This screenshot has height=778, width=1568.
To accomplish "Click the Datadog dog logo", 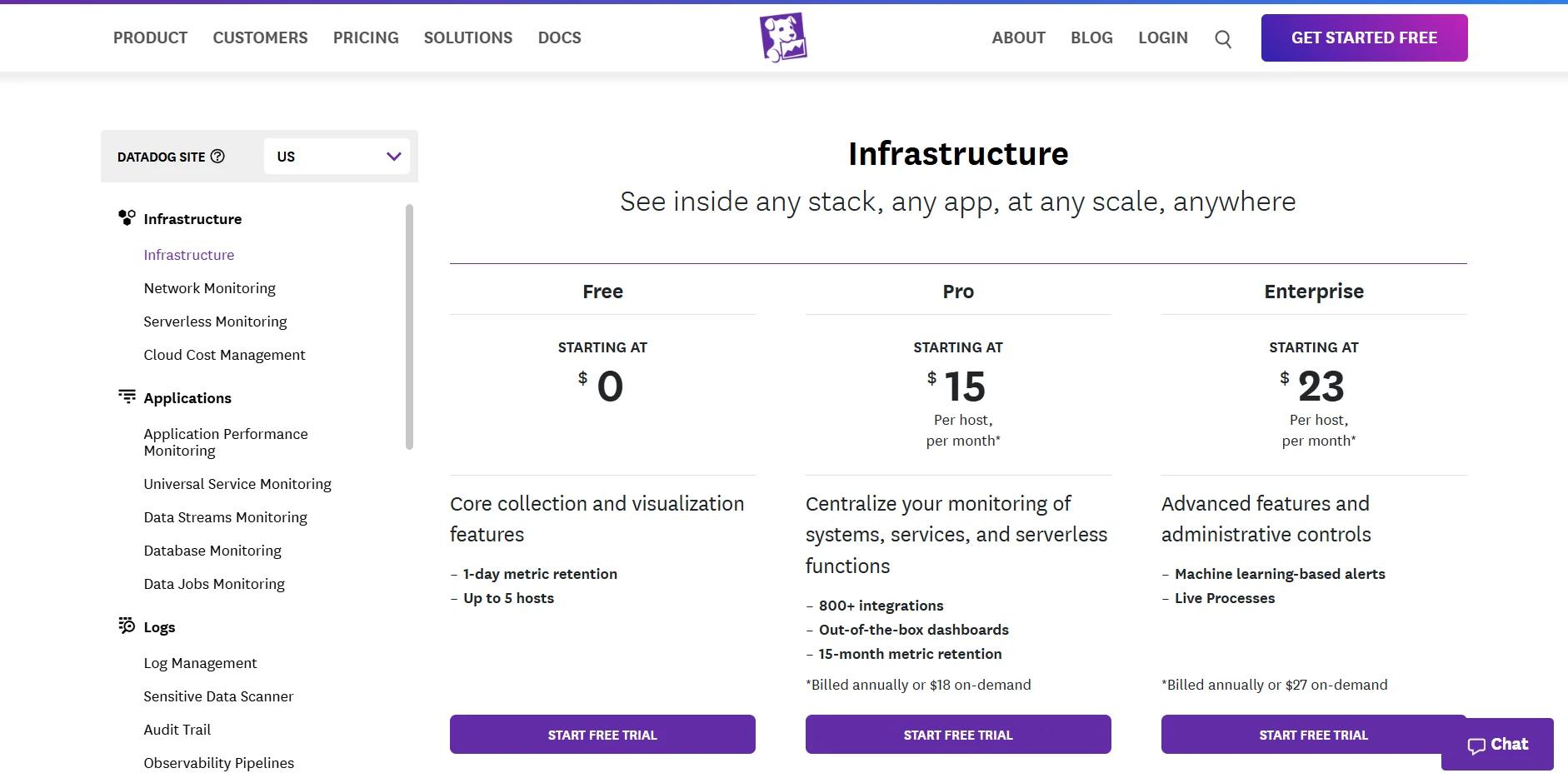I will [x=782, y=37].
